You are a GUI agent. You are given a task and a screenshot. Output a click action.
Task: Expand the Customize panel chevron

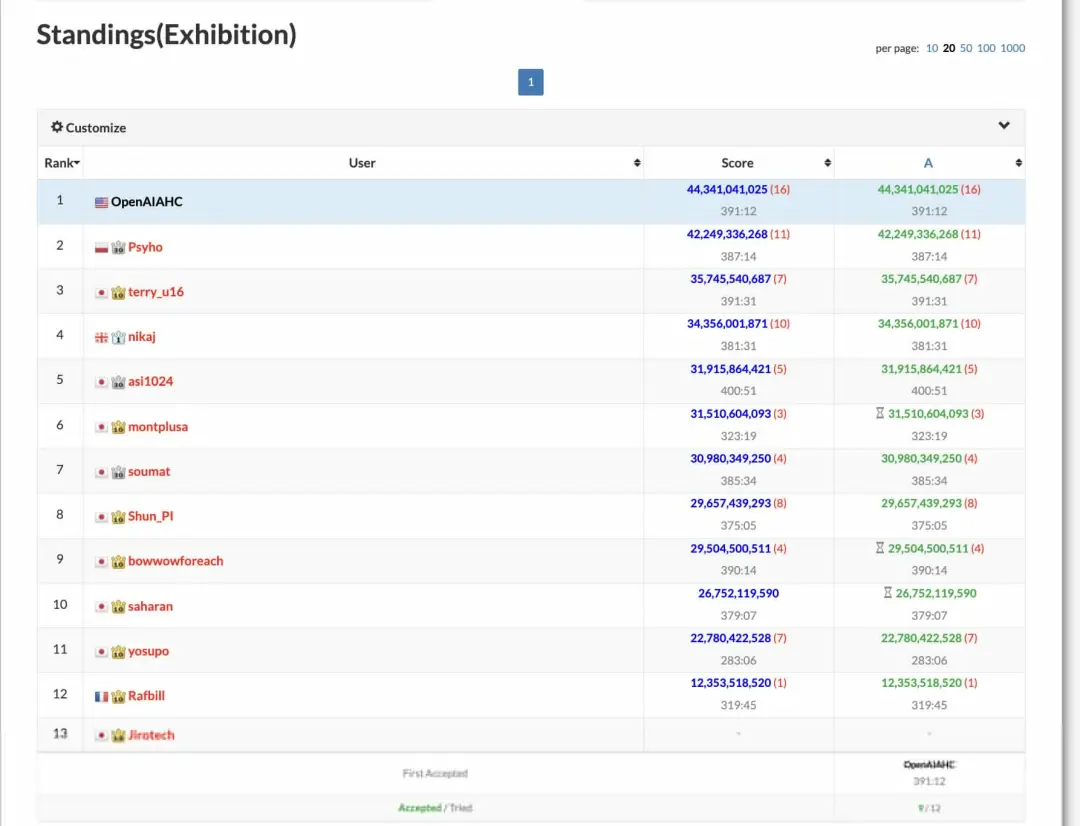[1004, 126]
